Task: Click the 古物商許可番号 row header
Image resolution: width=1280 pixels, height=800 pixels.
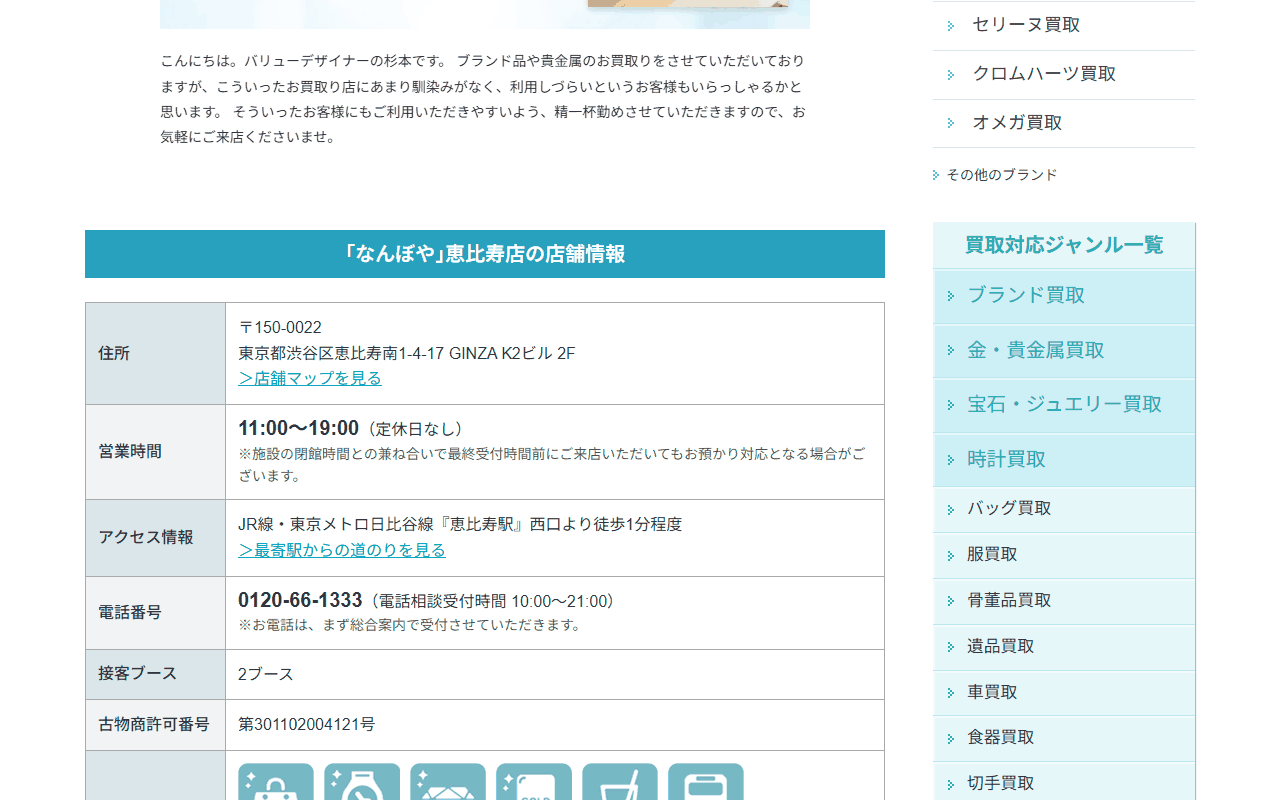Action: click(155, 725)
